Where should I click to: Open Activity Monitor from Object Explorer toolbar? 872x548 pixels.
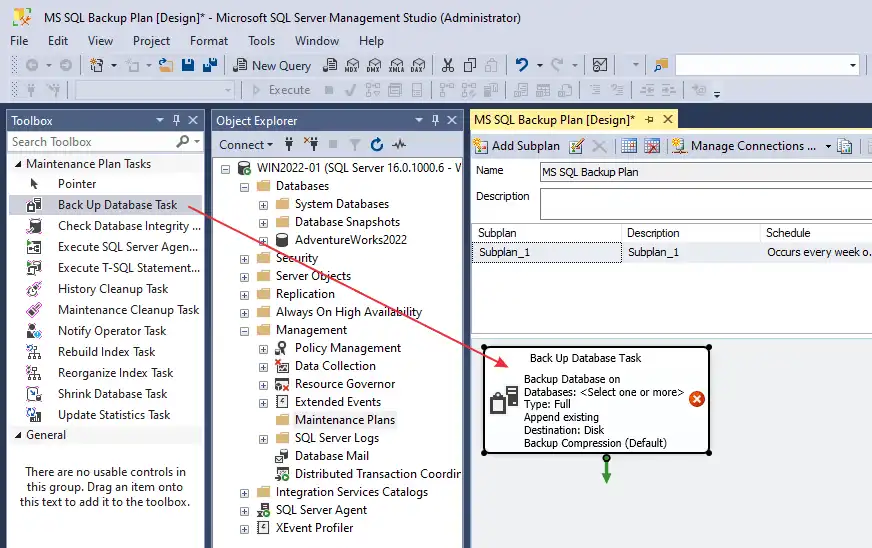(399, 145)
